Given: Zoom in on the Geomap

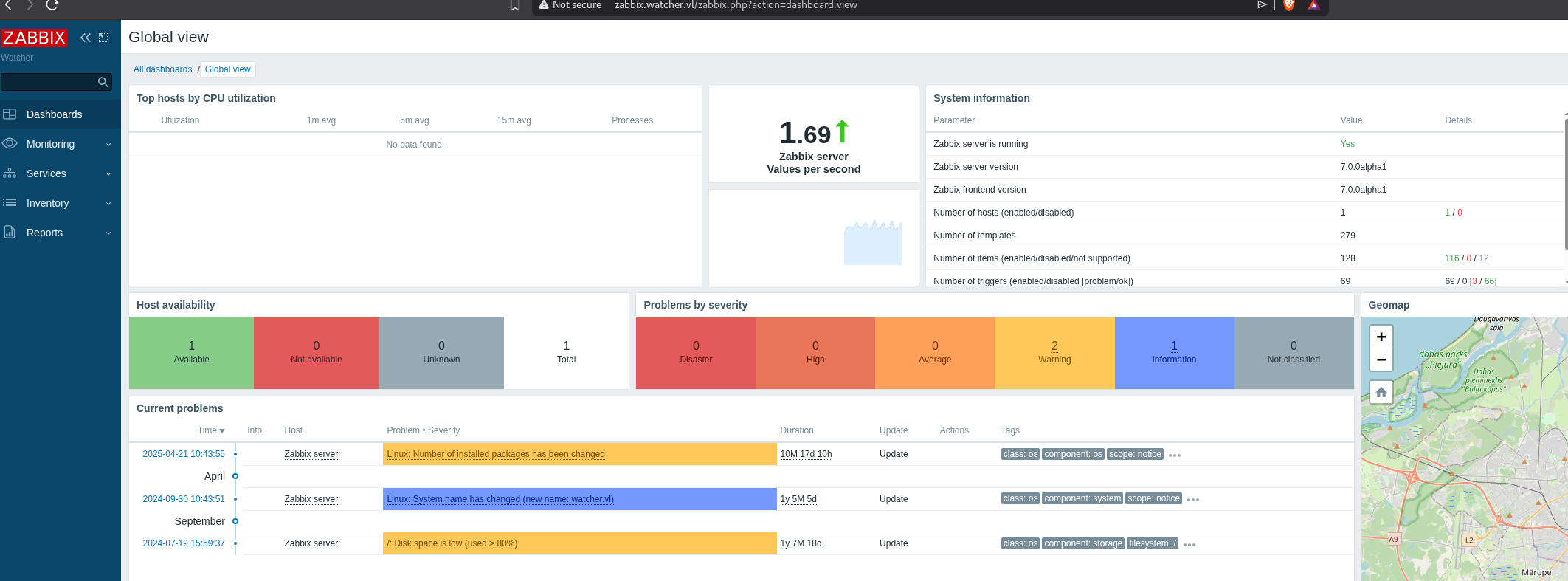Looking at the screenshot, I should (1381, 337).
